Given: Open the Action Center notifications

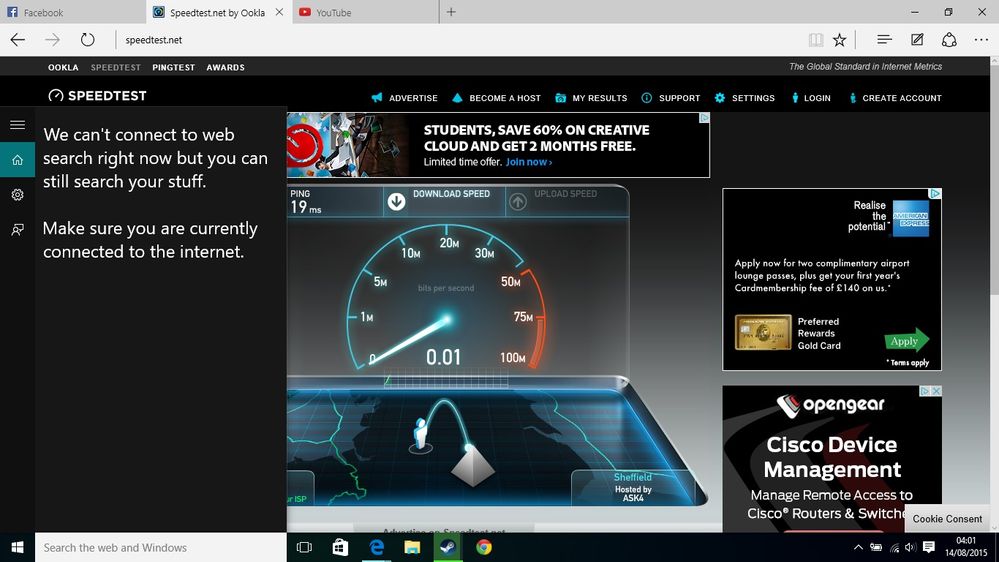Looking at the screenshot, I should coord(929,547).
